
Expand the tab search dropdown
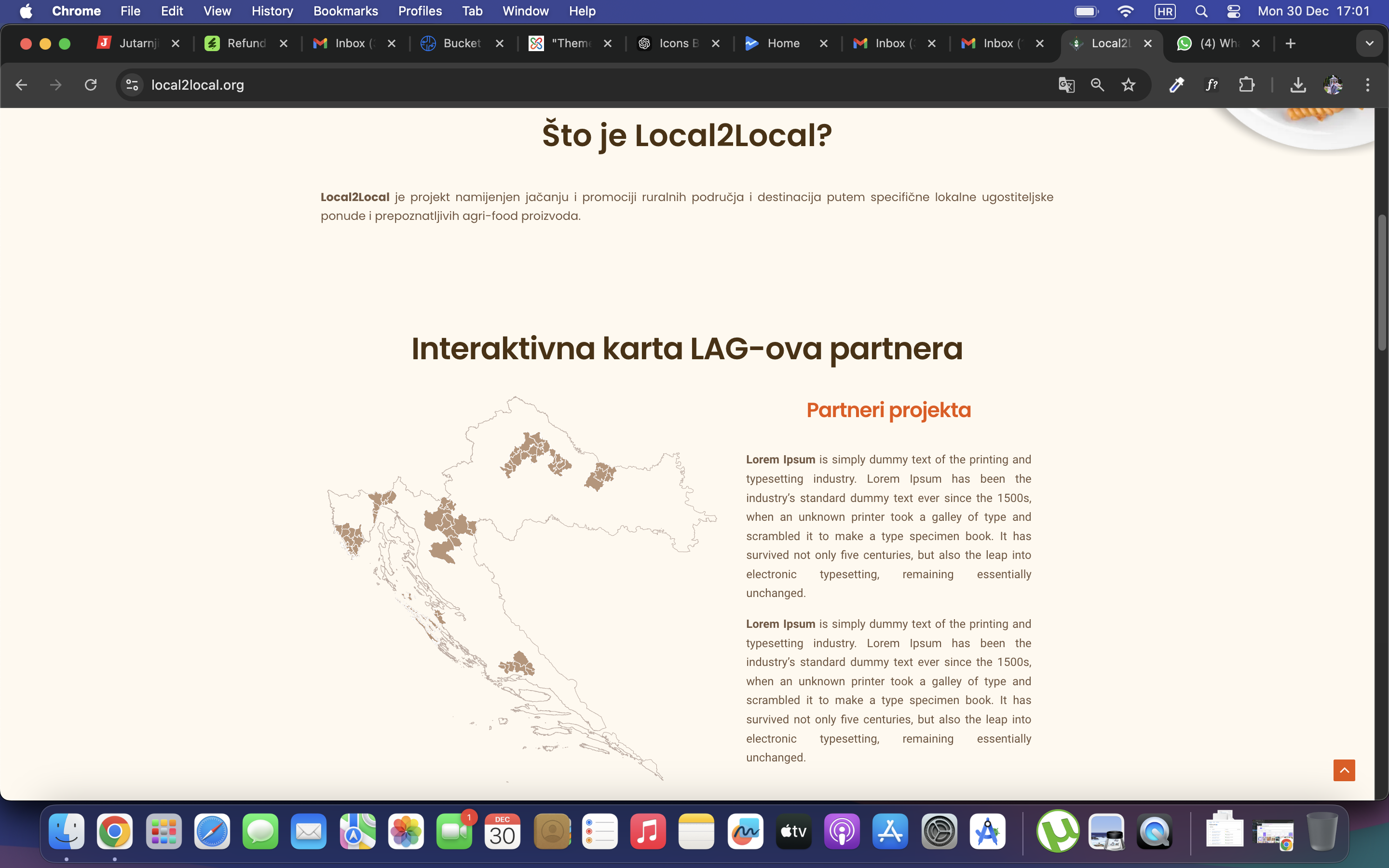pyautogui.click(x=1370, y=43)
